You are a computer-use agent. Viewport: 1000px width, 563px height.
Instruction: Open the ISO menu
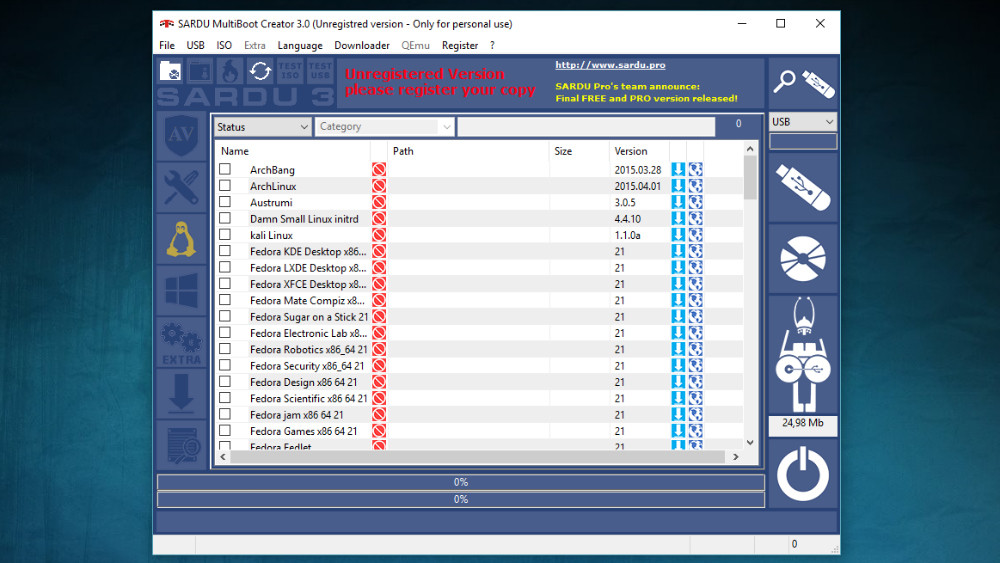(x=224, y=45)
